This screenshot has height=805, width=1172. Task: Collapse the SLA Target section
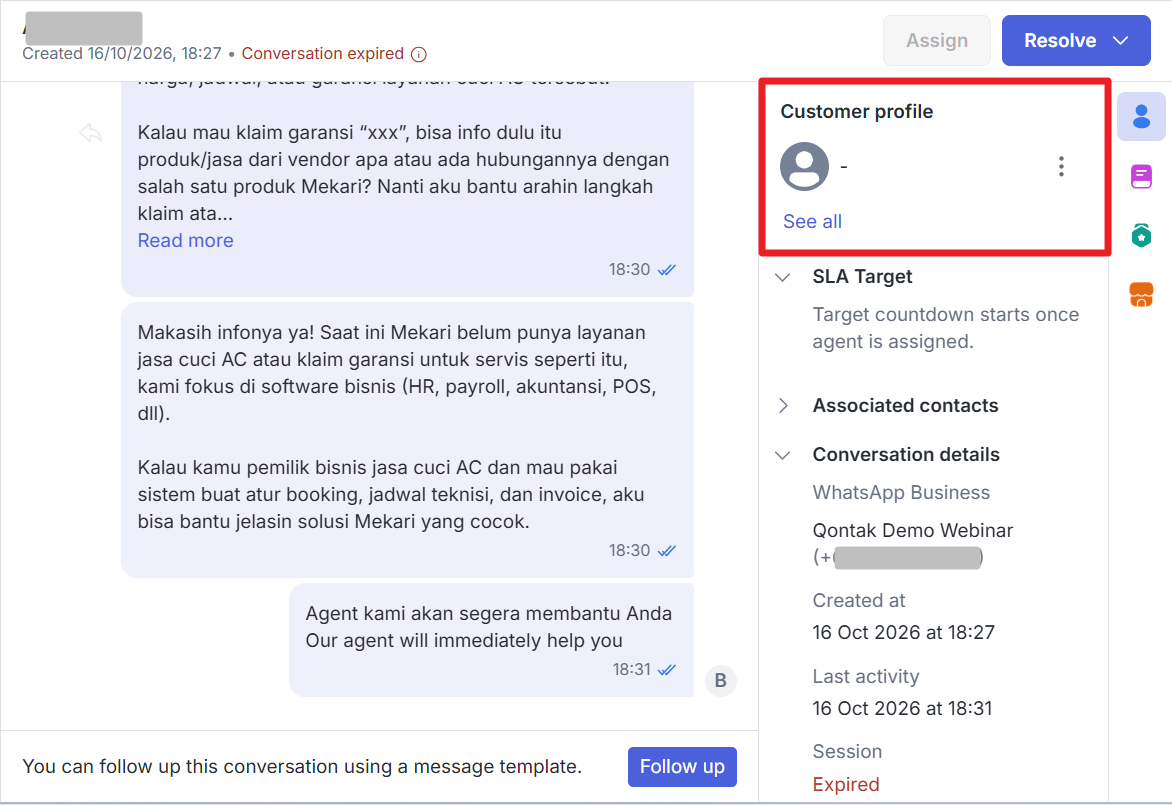pos(783,277)
